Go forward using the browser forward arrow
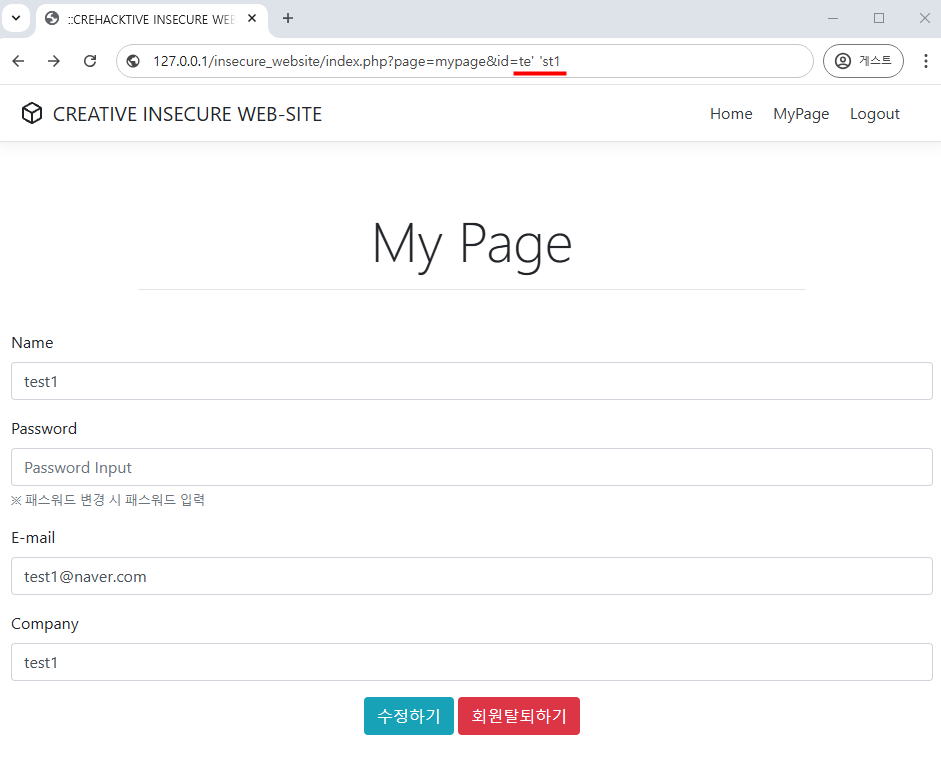 point(54,61)
